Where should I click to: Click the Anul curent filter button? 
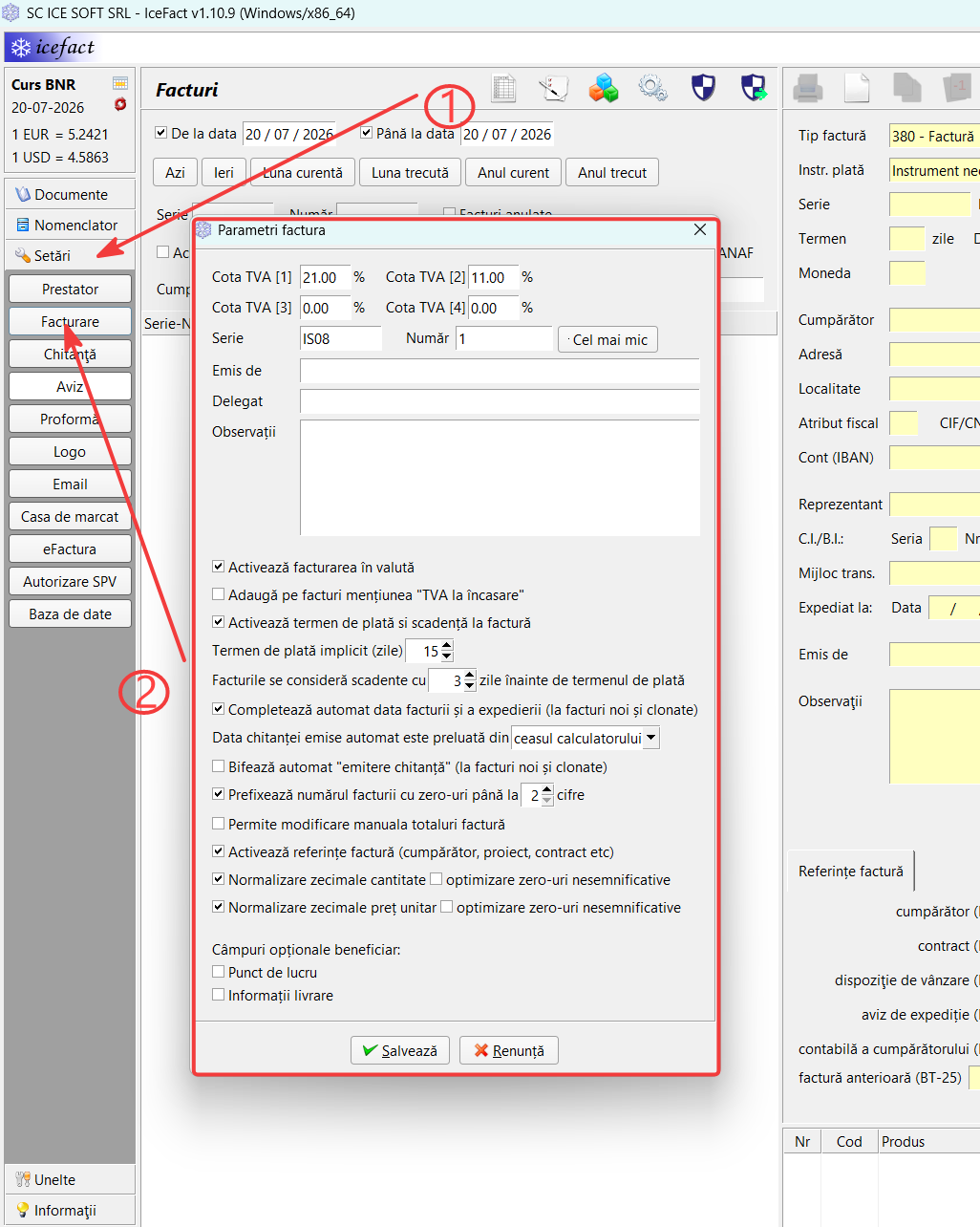(x=514, y=172)
